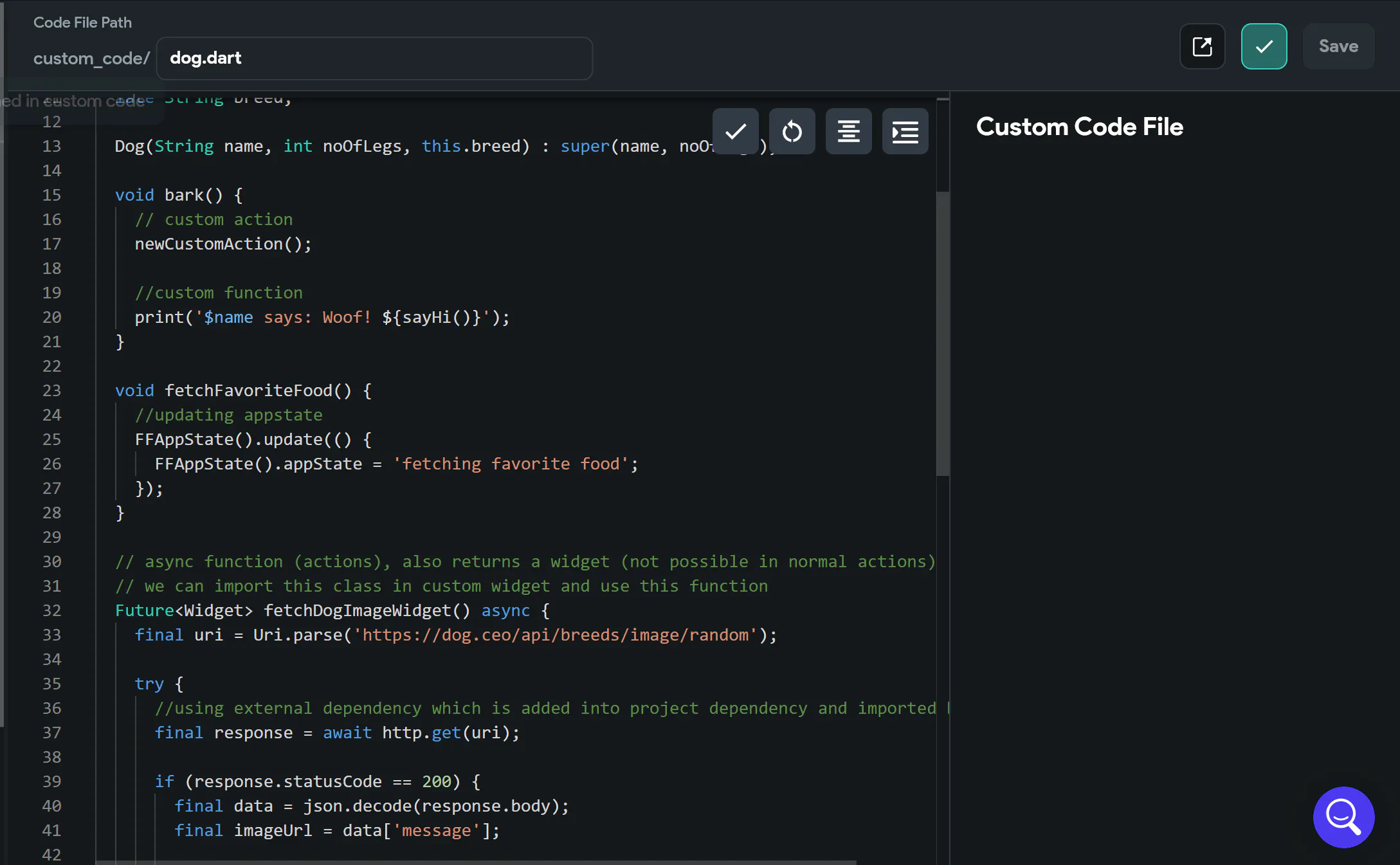This screenshot has width=1400, height=865.
Task: Click the indent lines icon
Action: [x=905, y=132]
